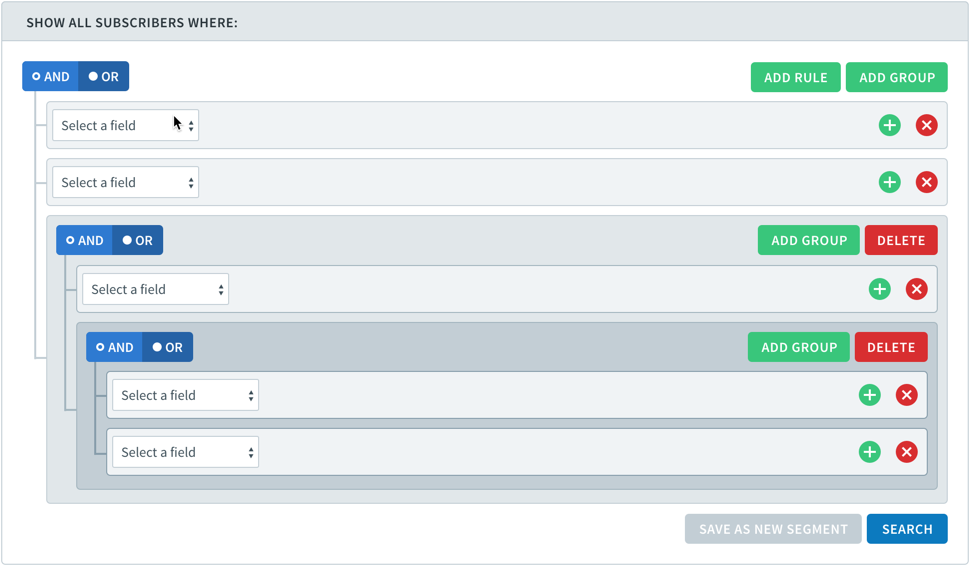Delete second top-level rule via red X
The image size is (970, 566).
(x=926, y=182)
